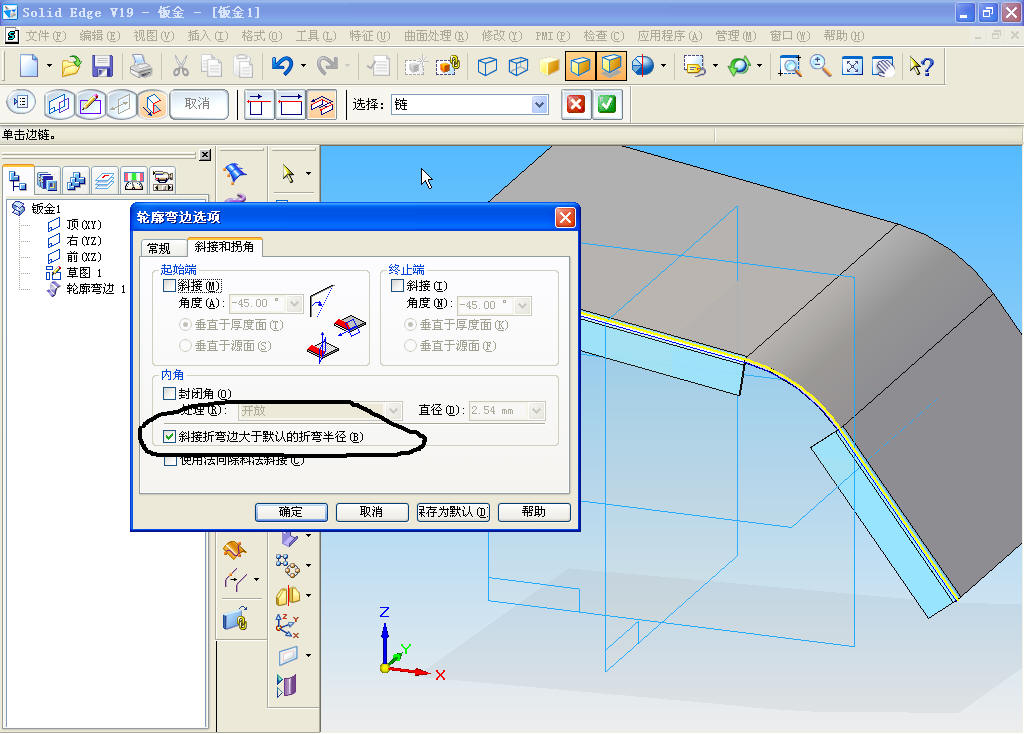The width and height of the screenshot is (1024, 734).
Task: Select start-end radio 垂直于源面(S)
Action: coord(185,345)
